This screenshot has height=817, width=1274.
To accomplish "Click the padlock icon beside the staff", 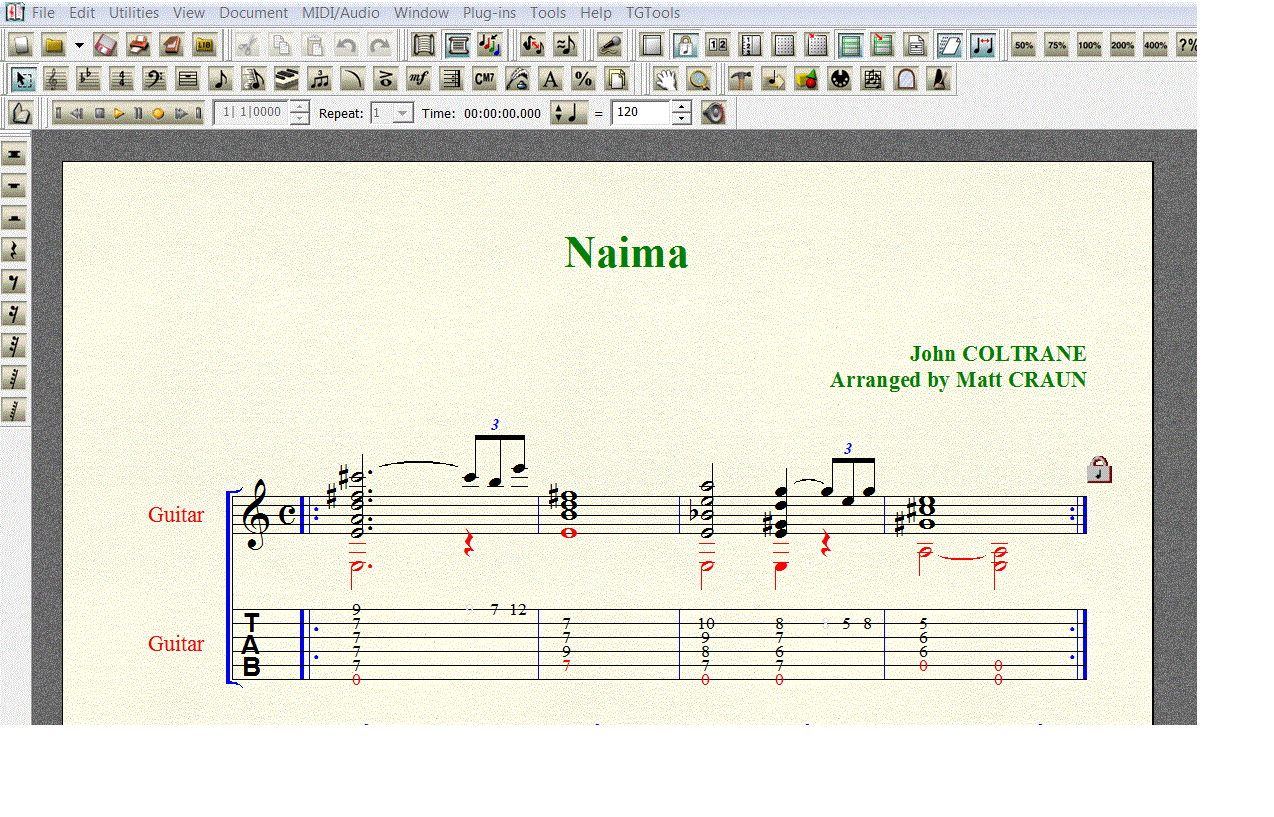I will (1099, 469).
